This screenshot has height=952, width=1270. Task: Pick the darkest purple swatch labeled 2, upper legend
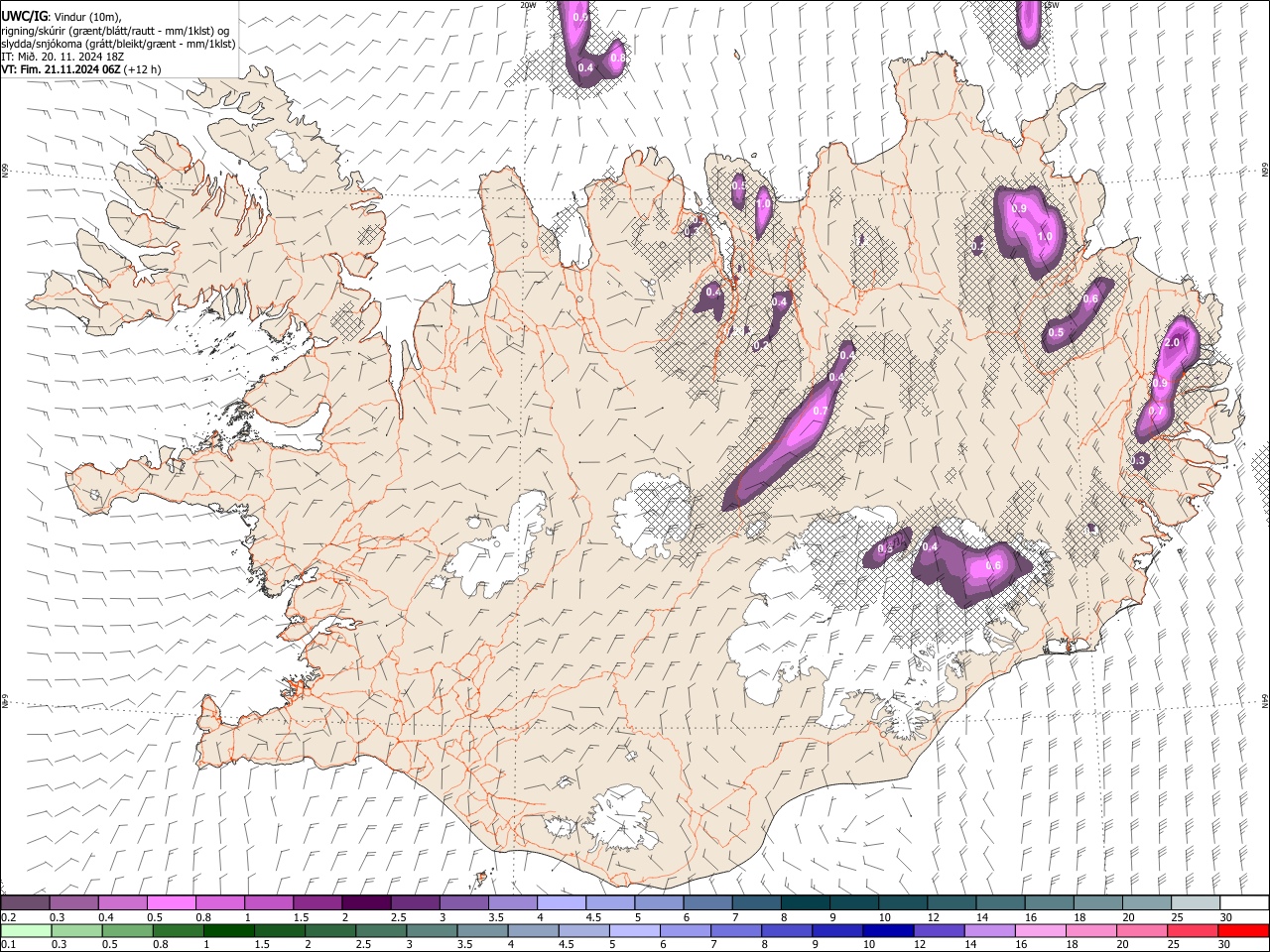366,903
